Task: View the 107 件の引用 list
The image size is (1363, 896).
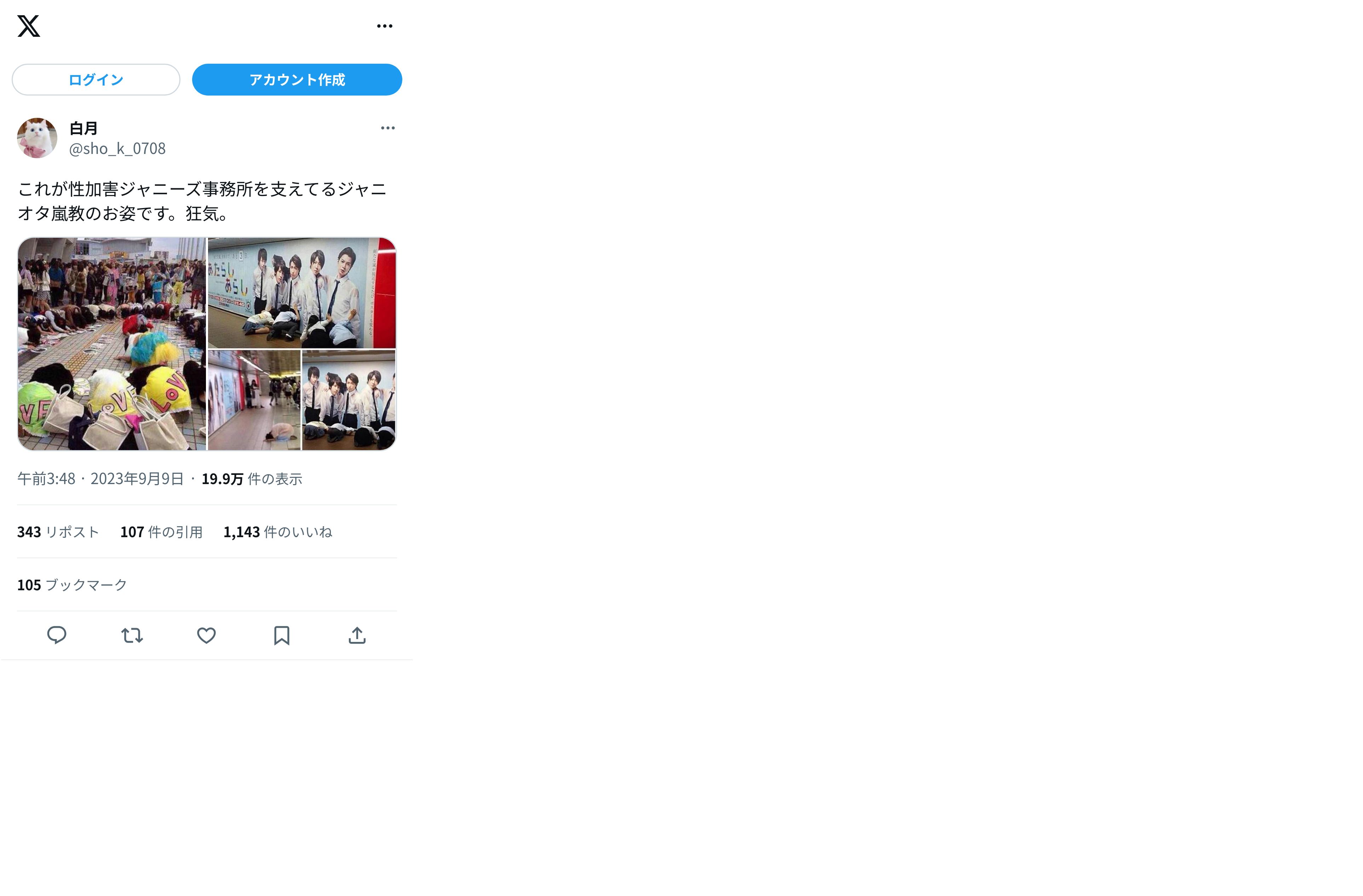Action: click(161, 532)
